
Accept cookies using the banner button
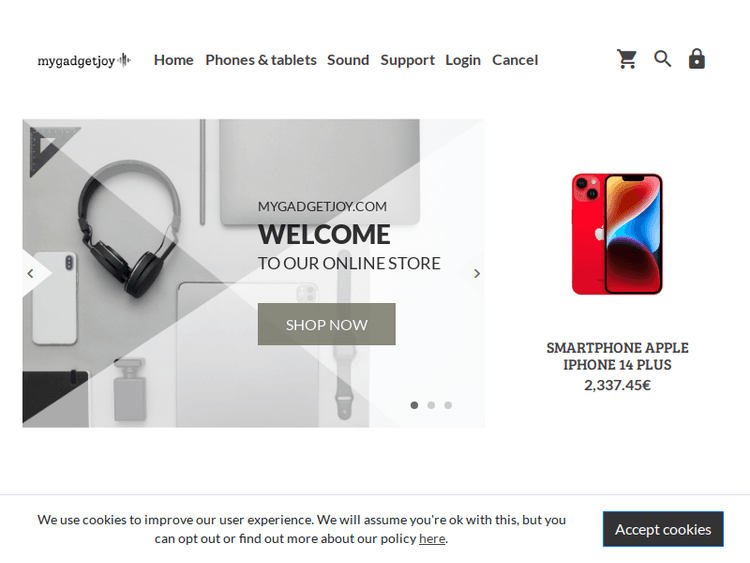[663, 529]
